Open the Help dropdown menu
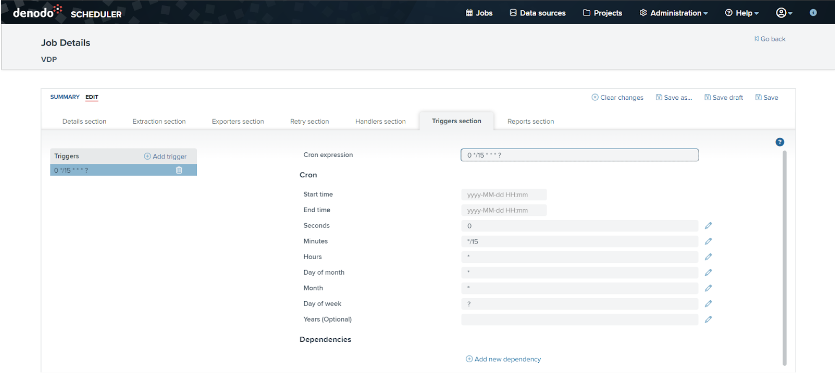This screenshot has width=835, height=375. pyautogui.click(x=742, y=13)
